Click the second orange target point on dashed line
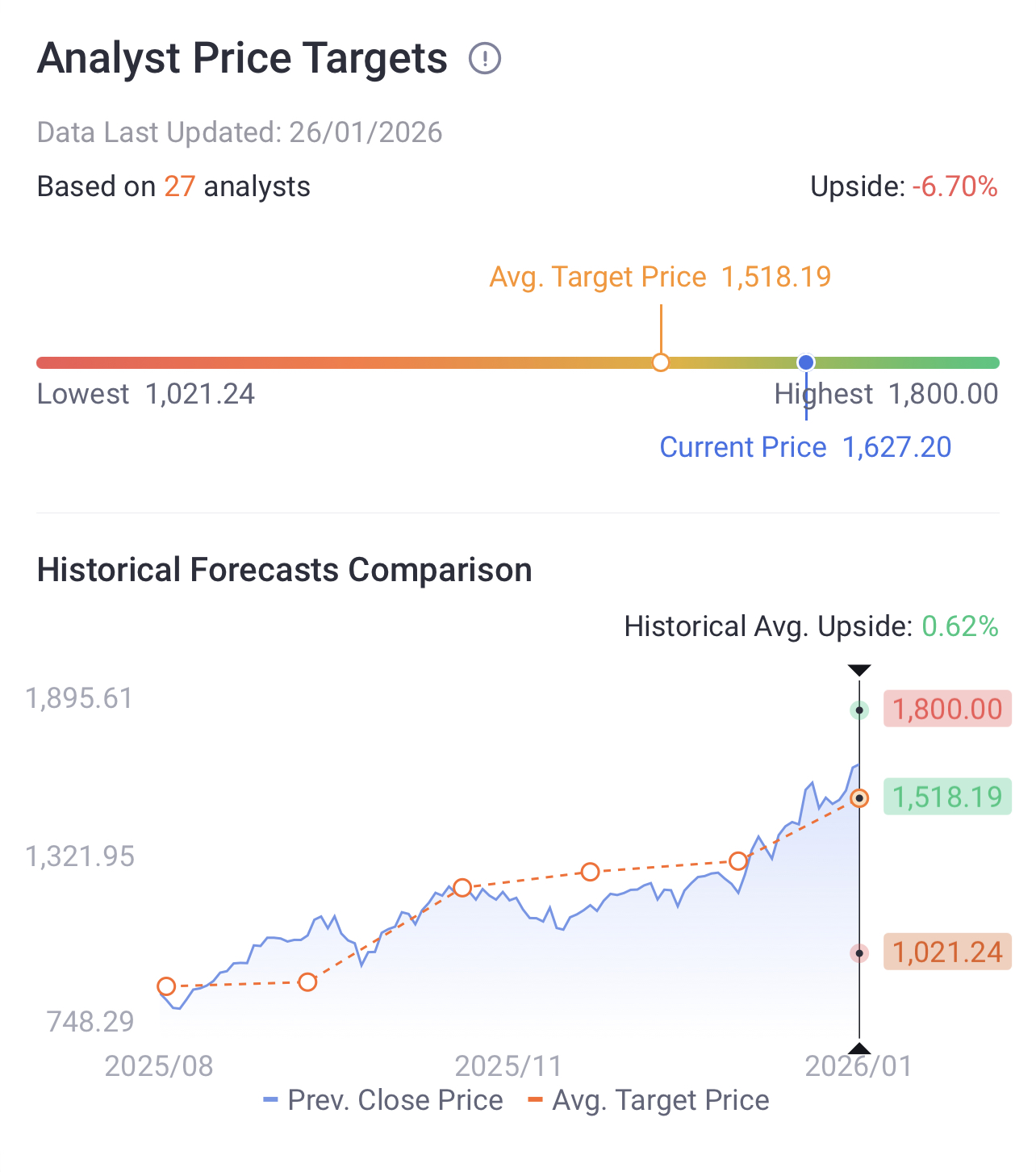1036x1172 pixels. point(307,982)
